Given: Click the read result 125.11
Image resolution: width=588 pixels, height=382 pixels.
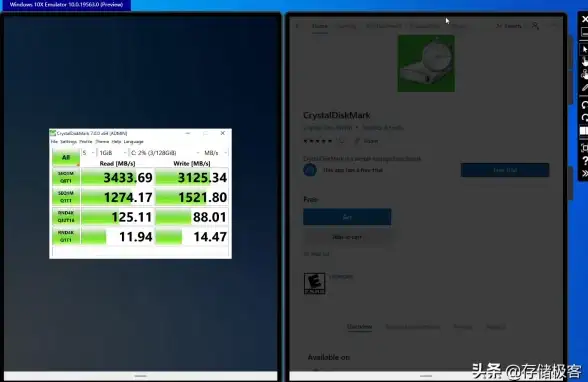Looking at the screenshot, I should 117,217.
